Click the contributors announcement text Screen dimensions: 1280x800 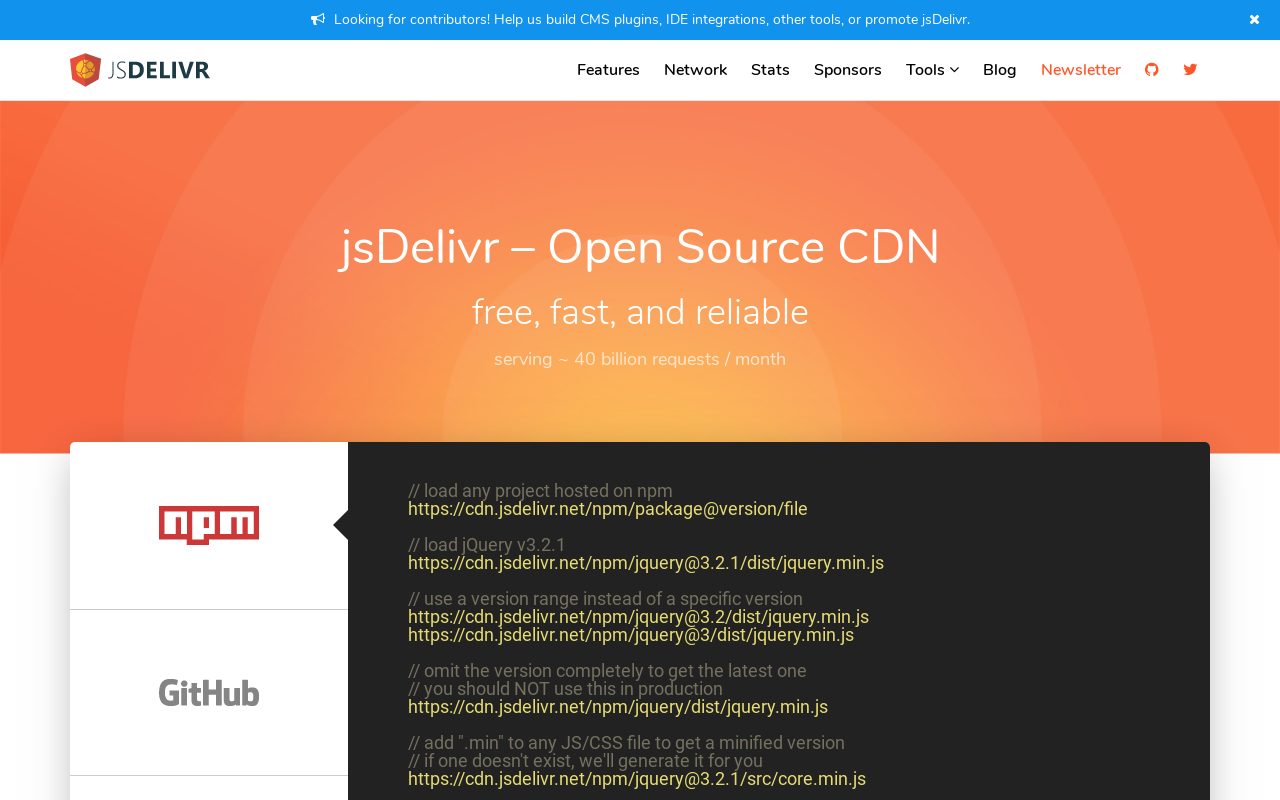(652, 20)
